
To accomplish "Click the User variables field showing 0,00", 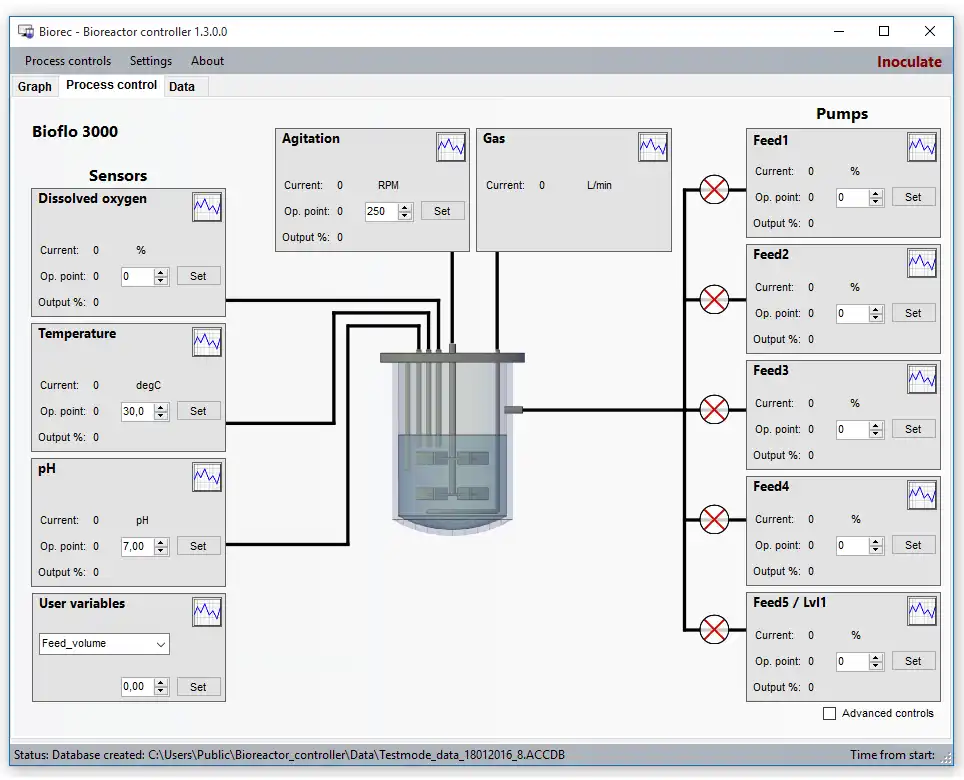I will 138,687.
